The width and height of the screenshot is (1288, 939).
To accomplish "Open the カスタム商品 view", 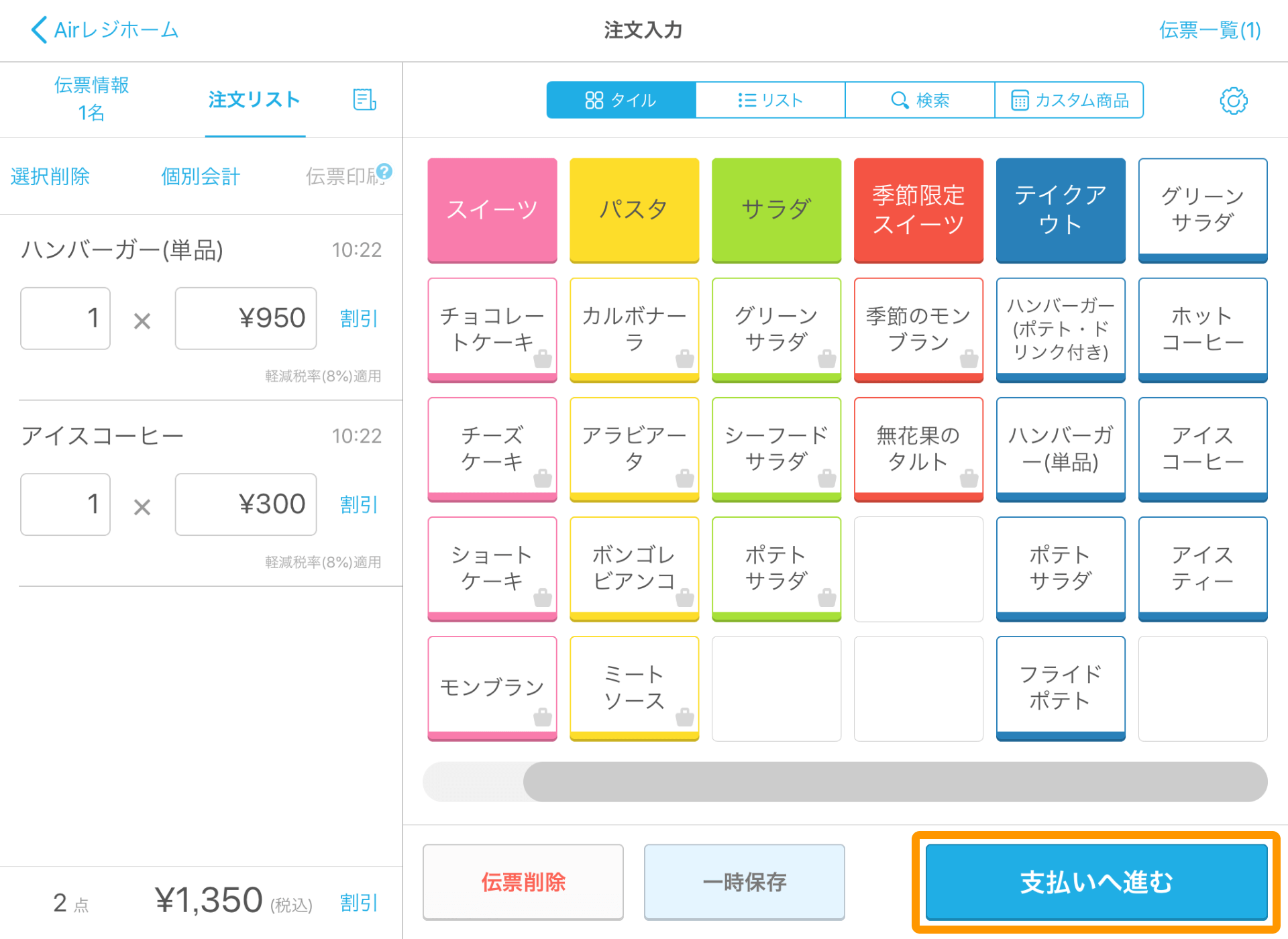I will (1069, 101).
